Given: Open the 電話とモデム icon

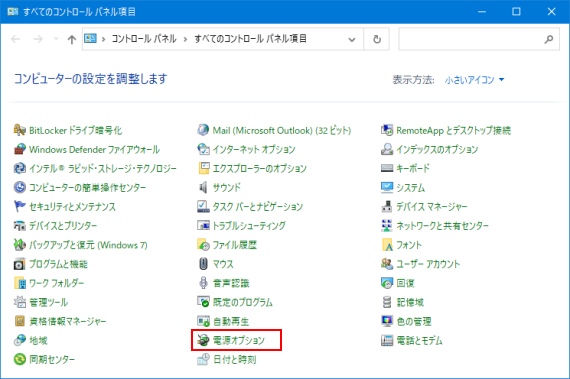Looking at the screenshot, I should (x=387, y=340).
